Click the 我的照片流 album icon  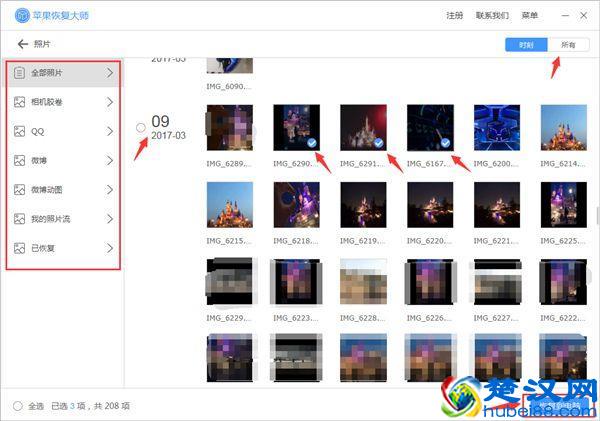pyautogui.click(x=20, y=218)
